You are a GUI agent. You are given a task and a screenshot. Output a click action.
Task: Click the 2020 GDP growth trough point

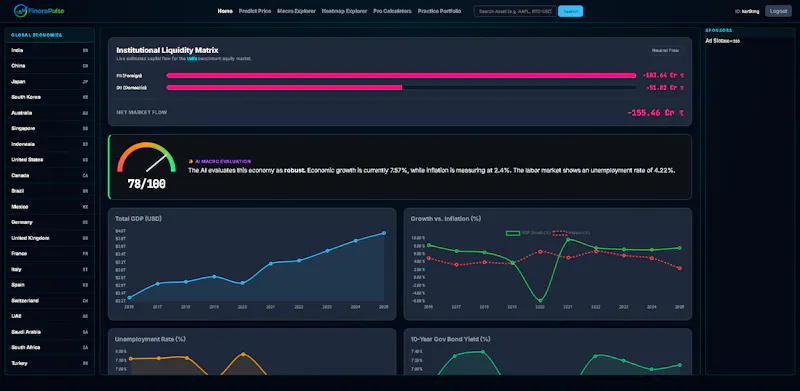pos(540,300)
